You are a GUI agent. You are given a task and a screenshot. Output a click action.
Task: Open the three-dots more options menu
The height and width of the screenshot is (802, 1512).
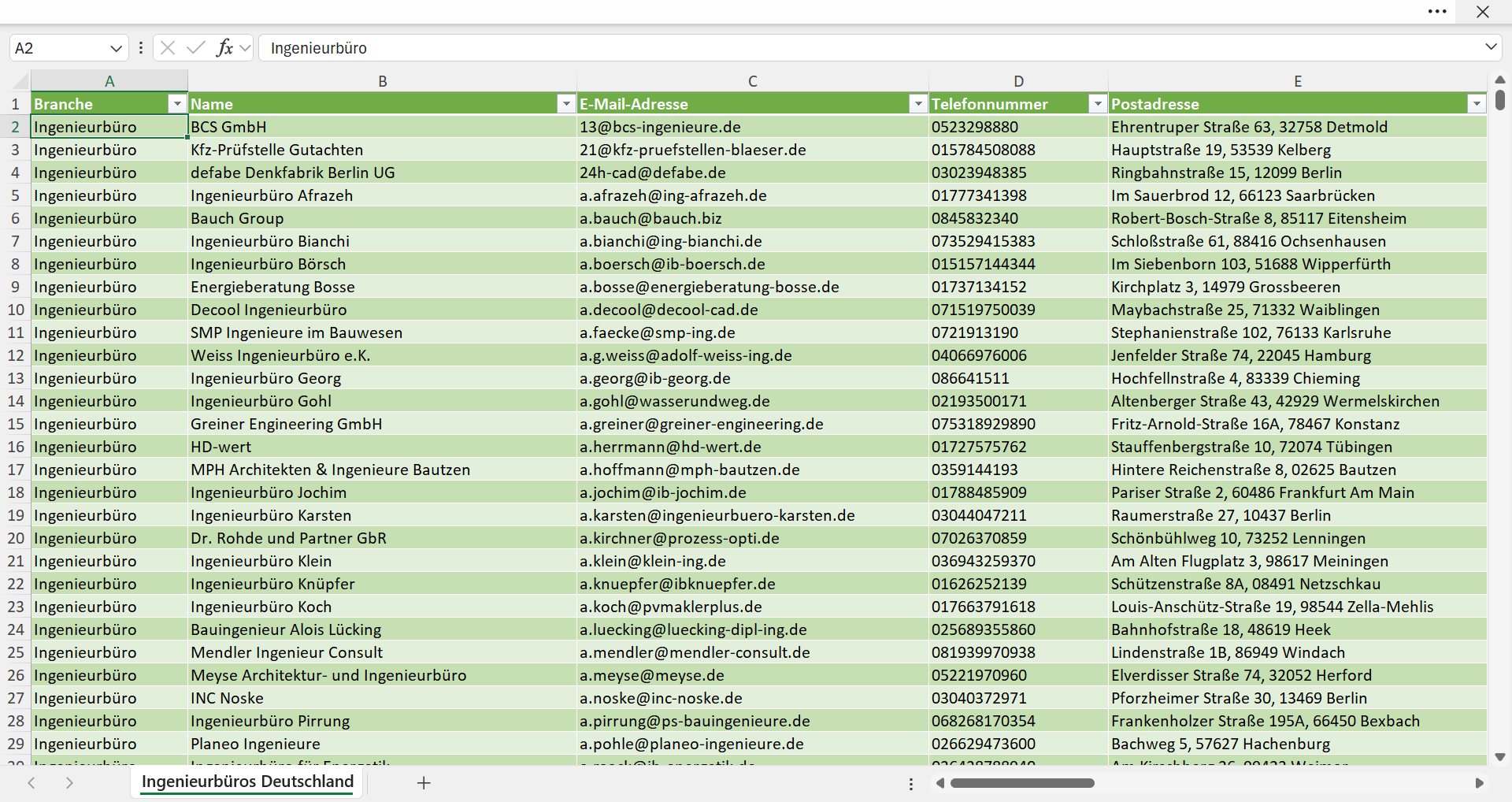(x=1437, y=12)
